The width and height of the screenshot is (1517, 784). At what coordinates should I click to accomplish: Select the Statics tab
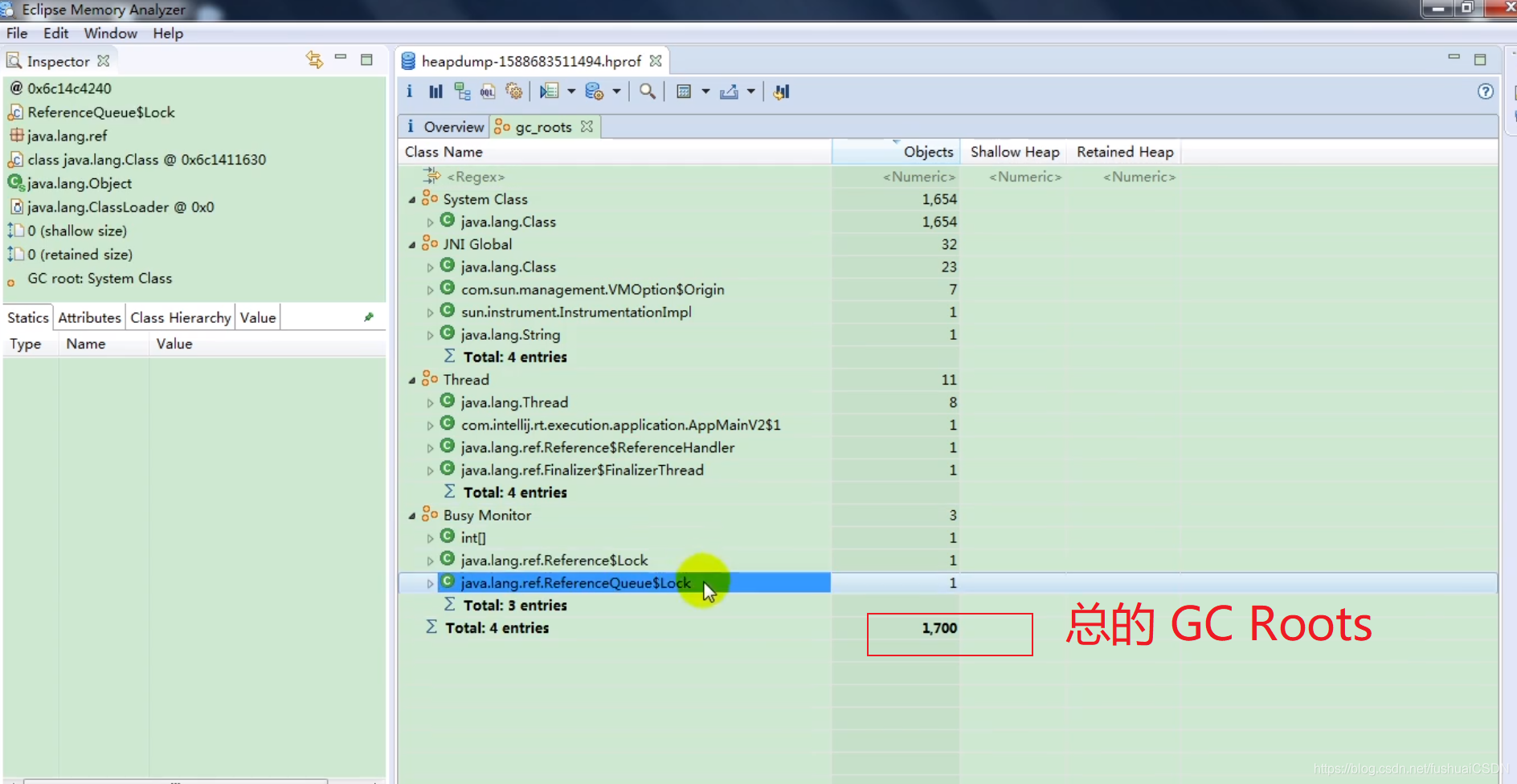pyautogui.click(x=28, y=317)
